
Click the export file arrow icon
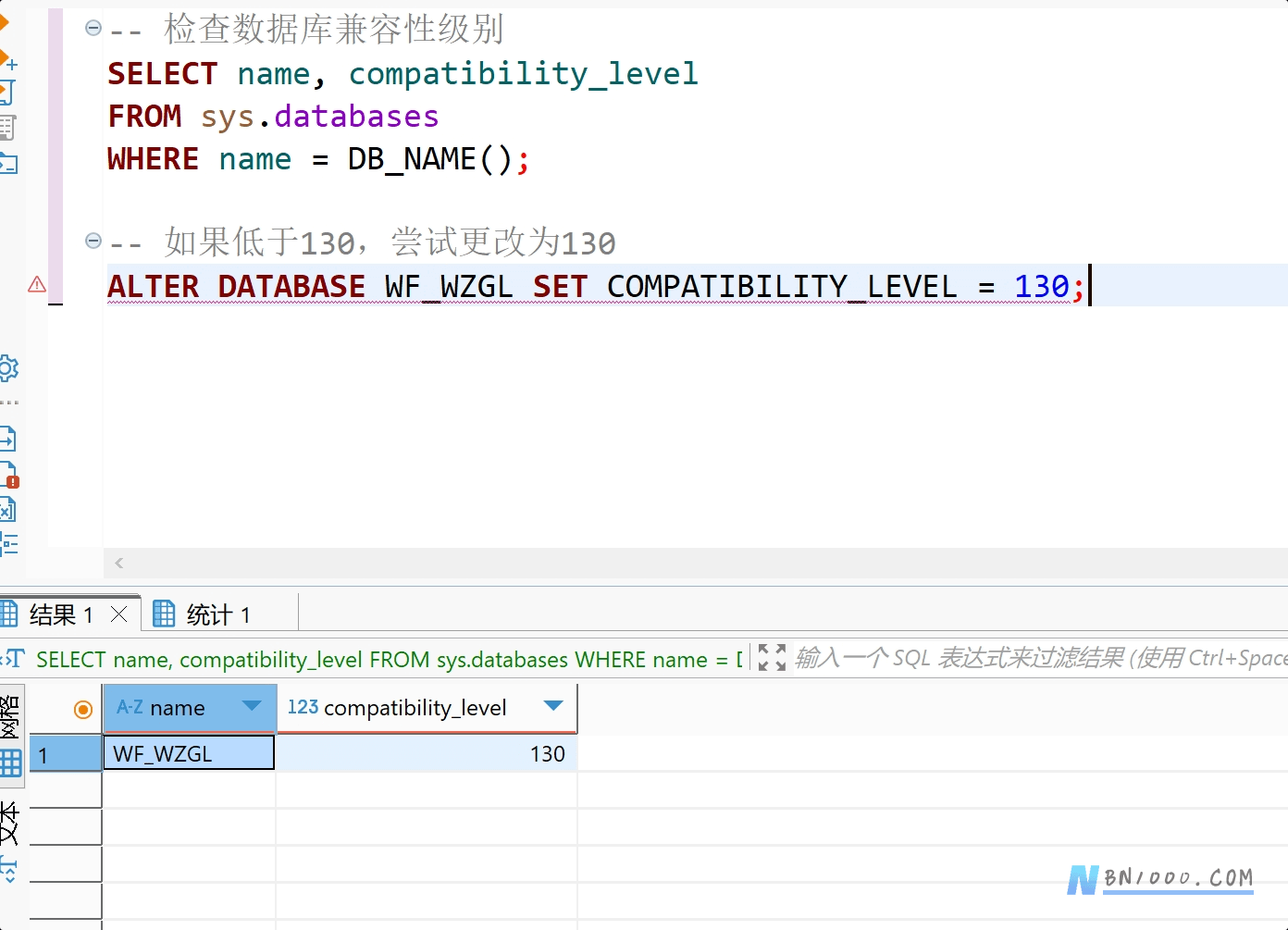(x=7, y=439)
